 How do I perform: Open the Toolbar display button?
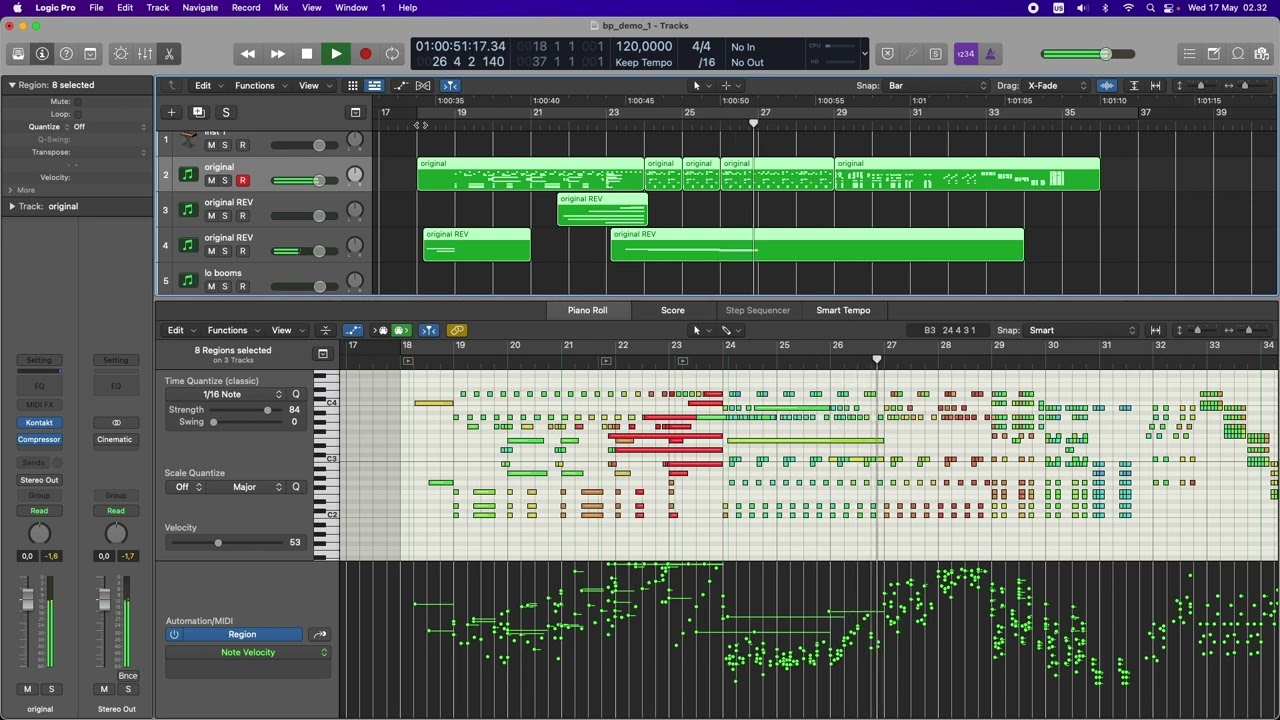[x=90, y=54]
